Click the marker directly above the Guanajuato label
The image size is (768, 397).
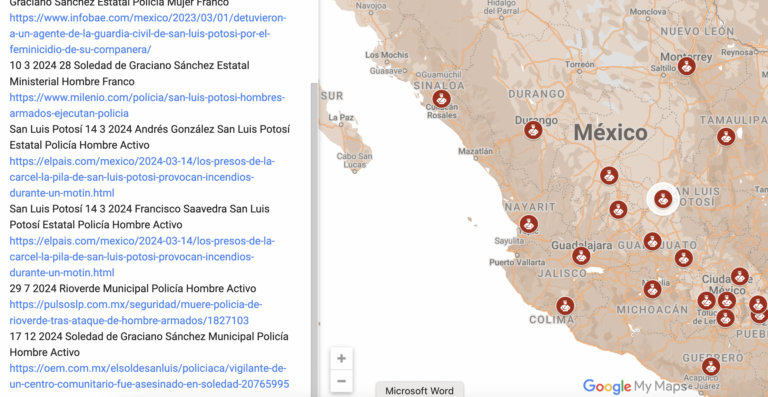(652, 241)
